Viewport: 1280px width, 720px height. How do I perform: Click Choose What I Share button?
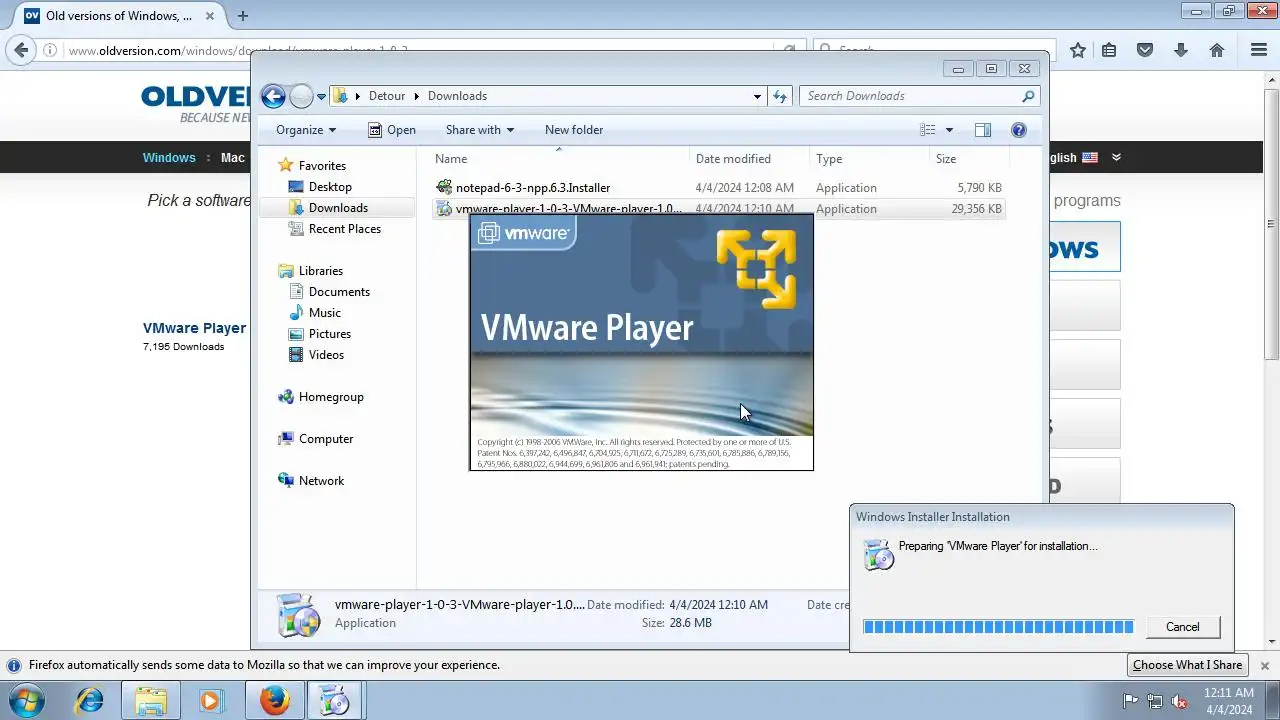1187,665
